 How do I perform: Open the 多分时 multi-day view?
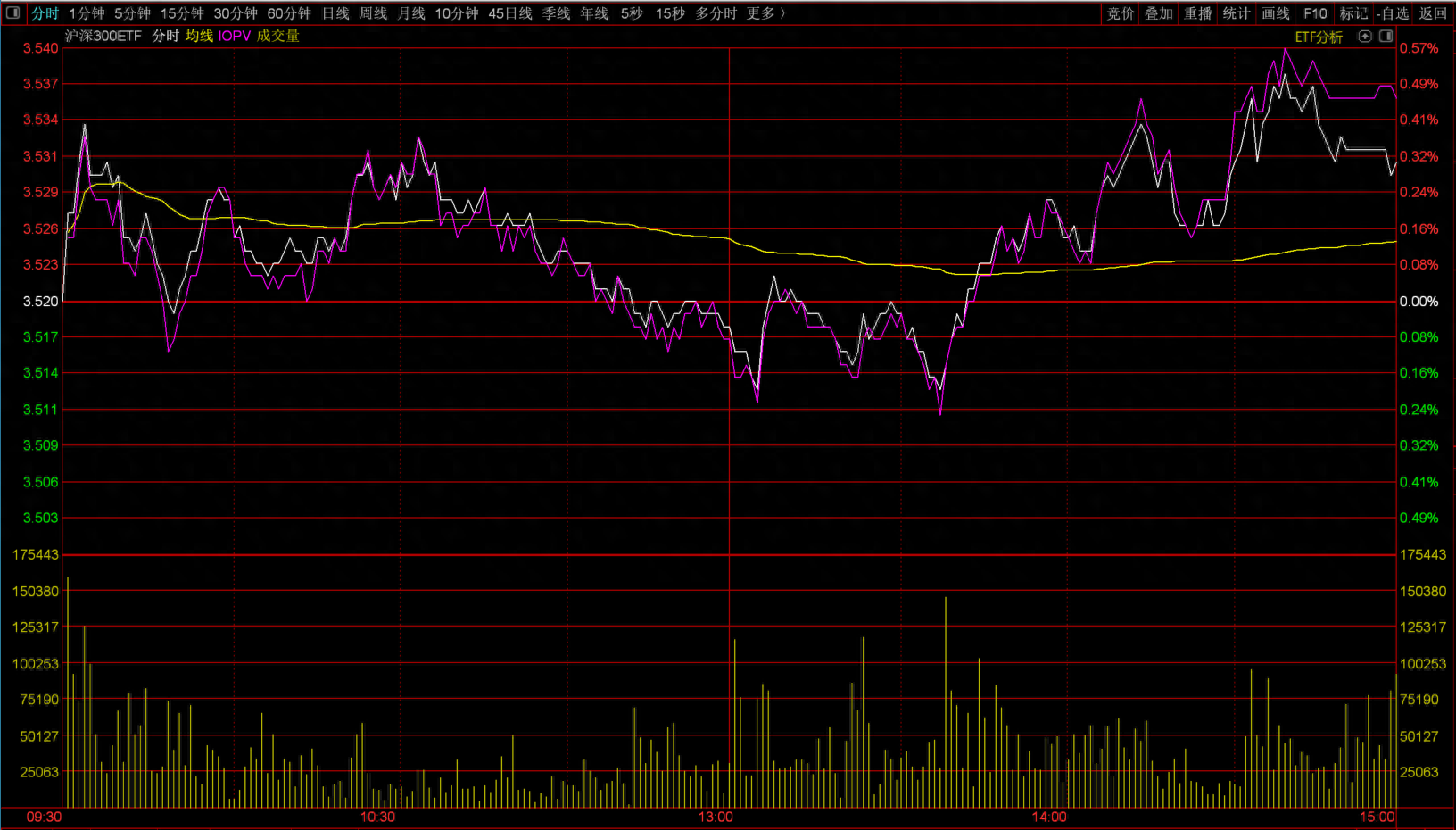(x=716, y=13)
